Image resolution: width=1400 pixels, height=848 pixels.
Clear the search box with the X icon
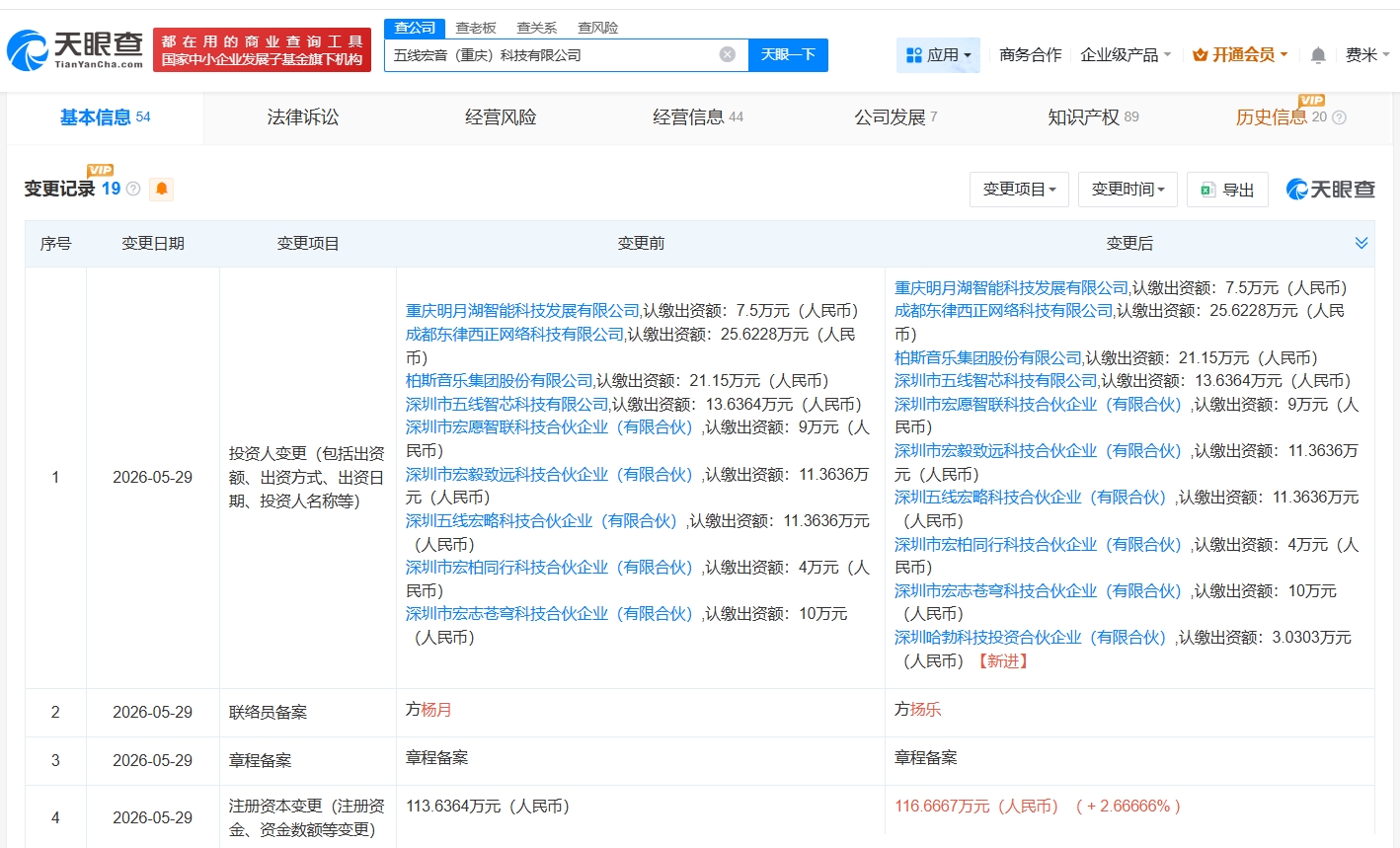pos(728,54)
